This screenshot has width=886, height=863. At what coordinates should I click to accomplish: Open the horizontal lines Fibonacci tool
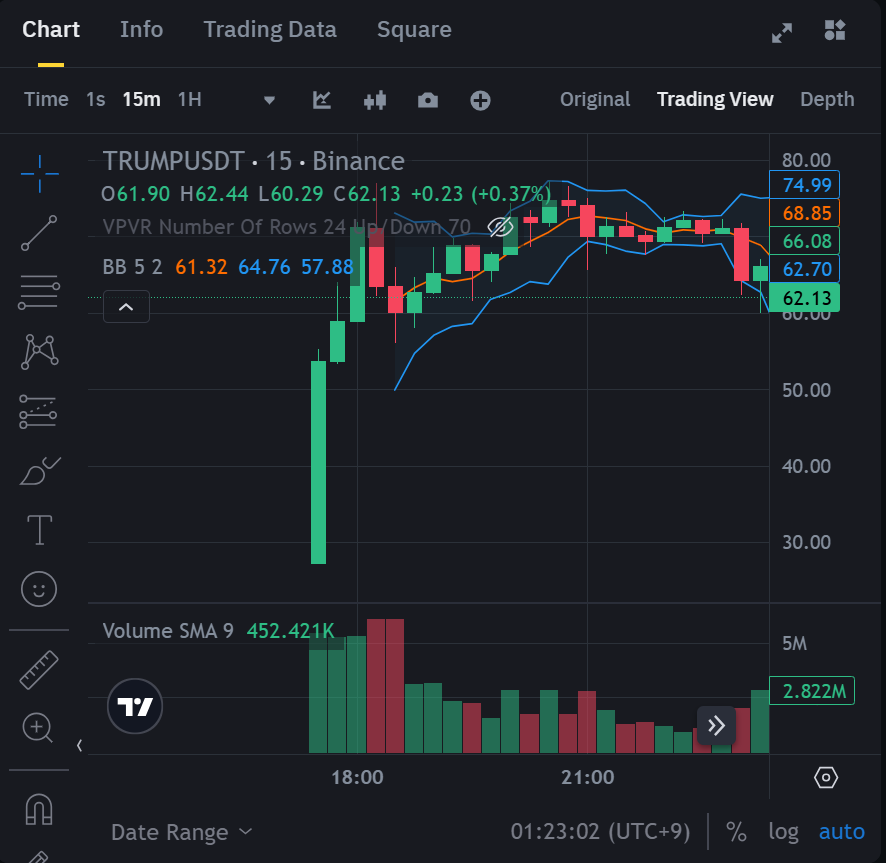pyautogui.click(x=39, y=292)
